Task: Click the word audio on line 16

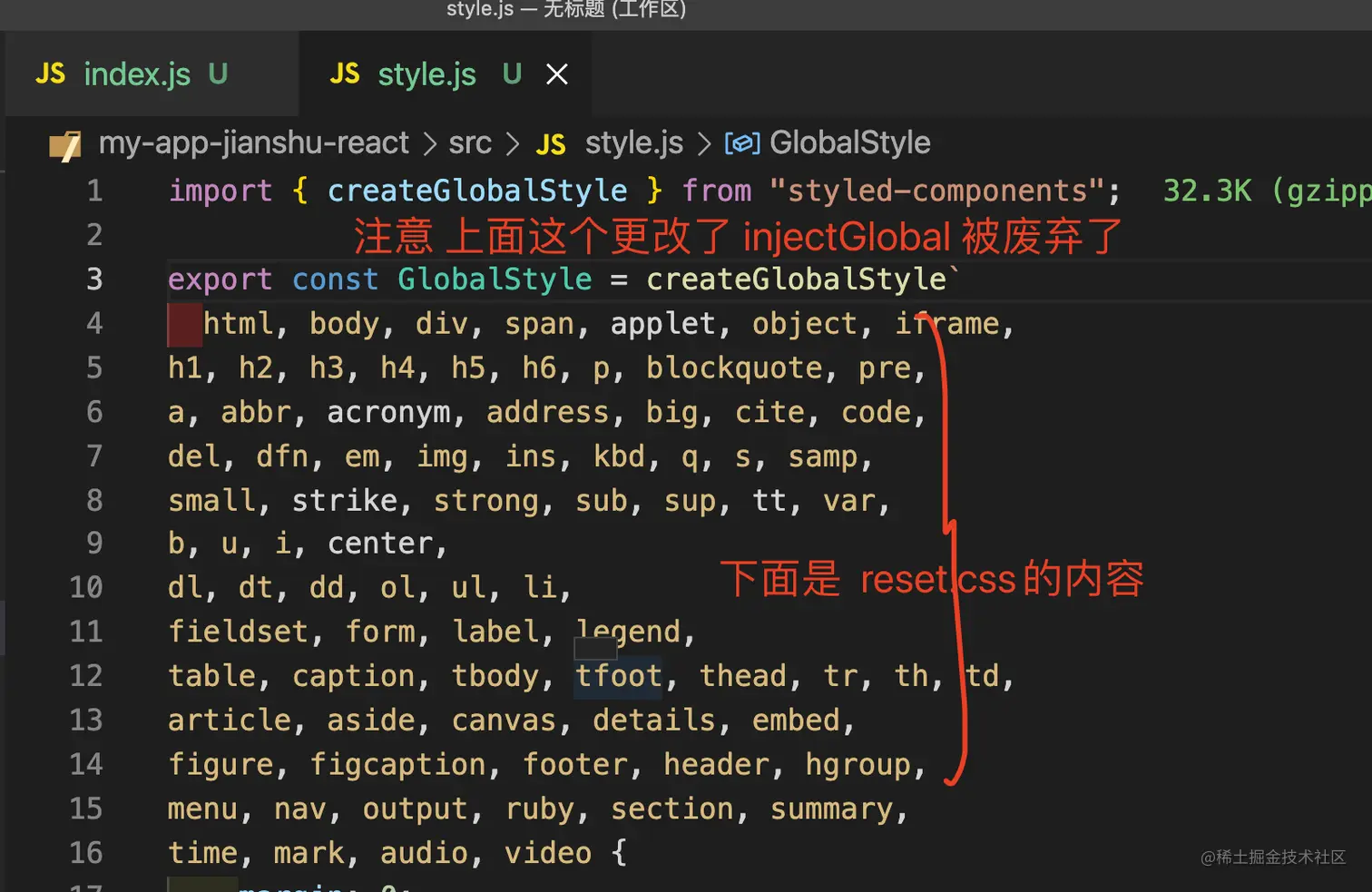Action: 425,853
